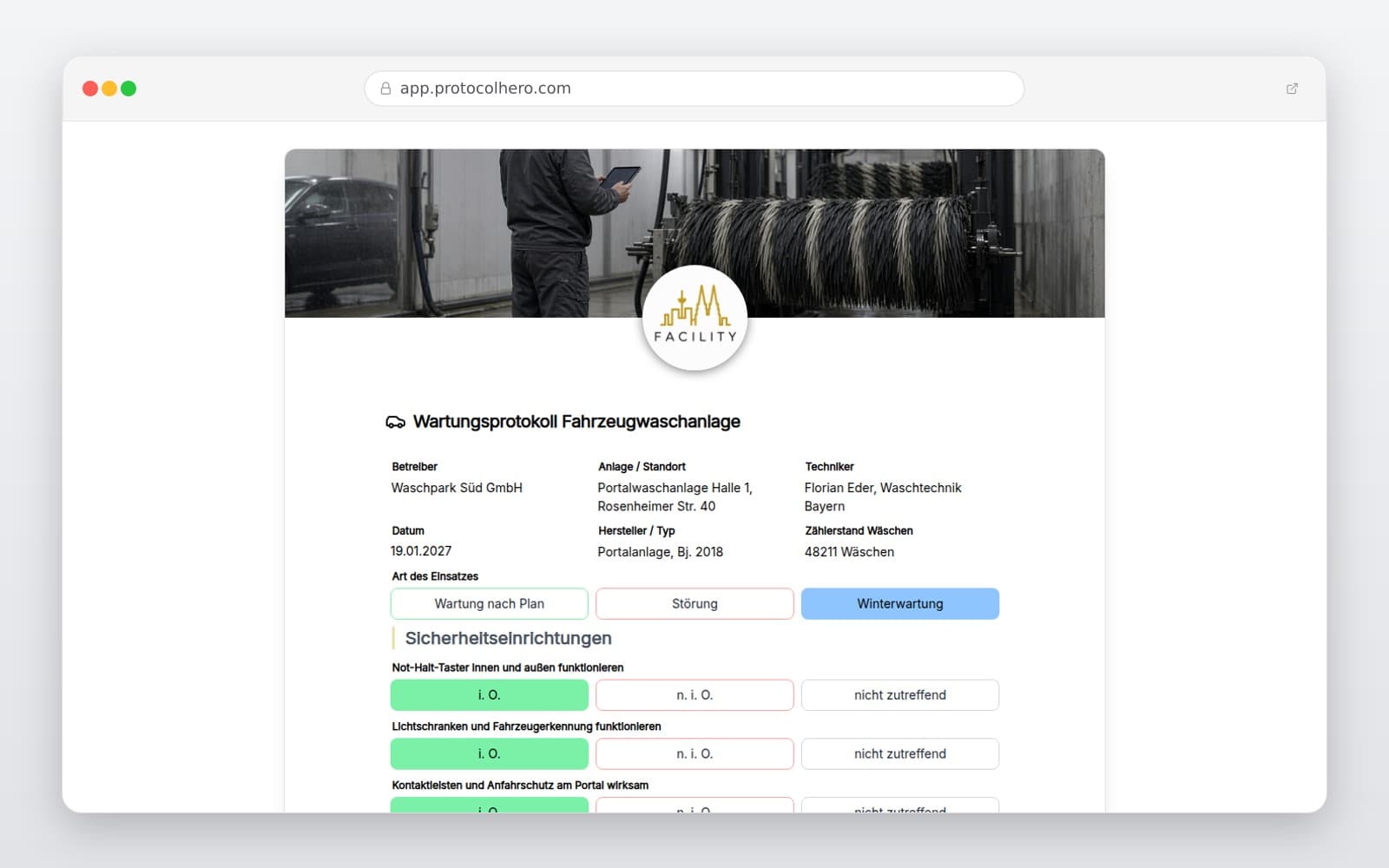
Task: Mark Lichtschranken und Fahrzeugerkennung as n. i. O.
Action: click(694, 754)
